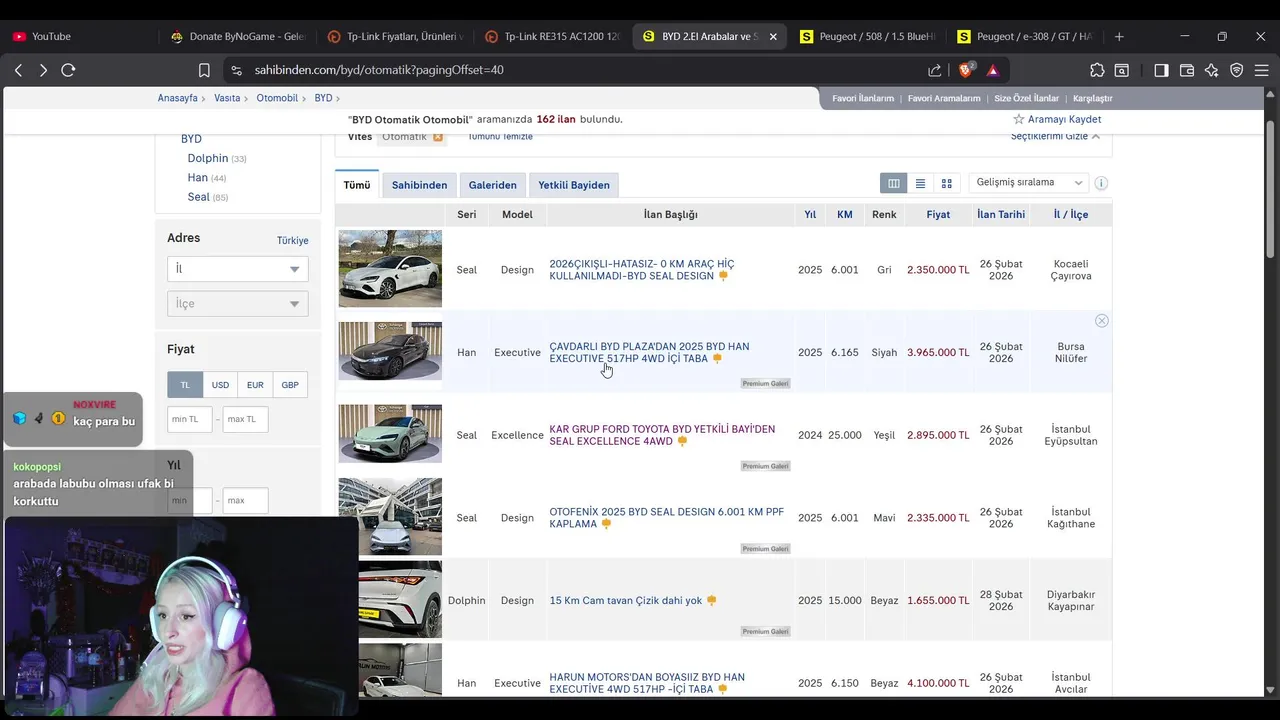1280x720 pixels.
Task: Reload the sahibinden page
Action: [68, 70]
